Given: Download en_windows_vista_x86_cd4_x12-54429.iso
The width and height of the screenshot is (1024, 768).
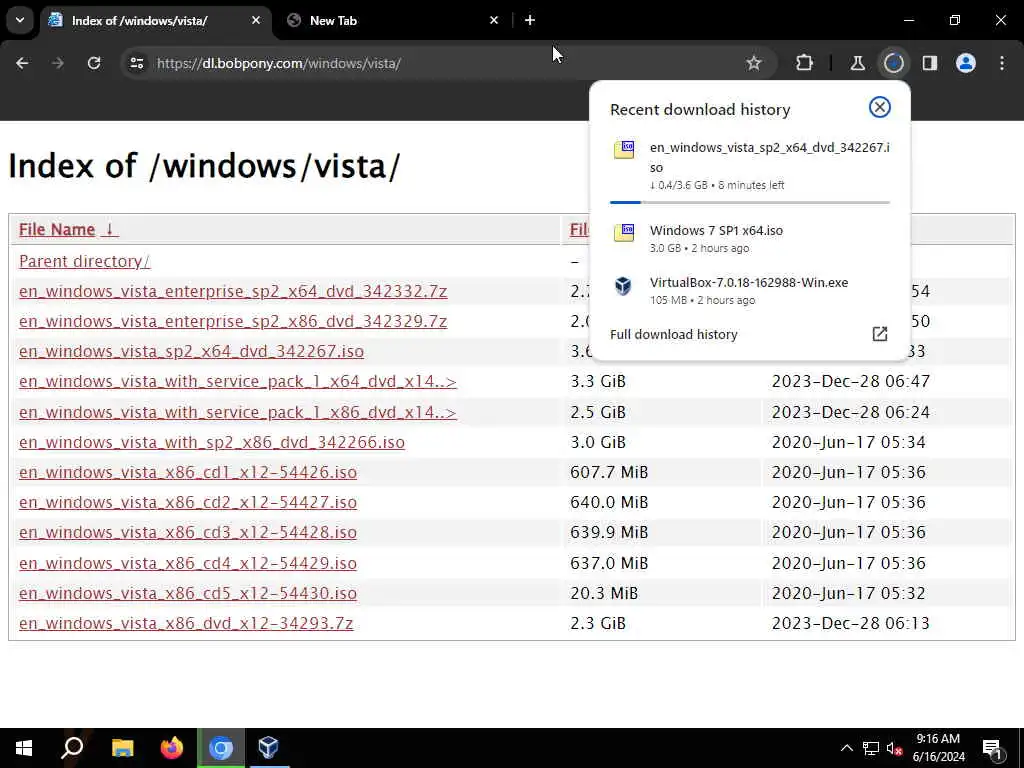Looking at the screenshot, I should (188, 563).
